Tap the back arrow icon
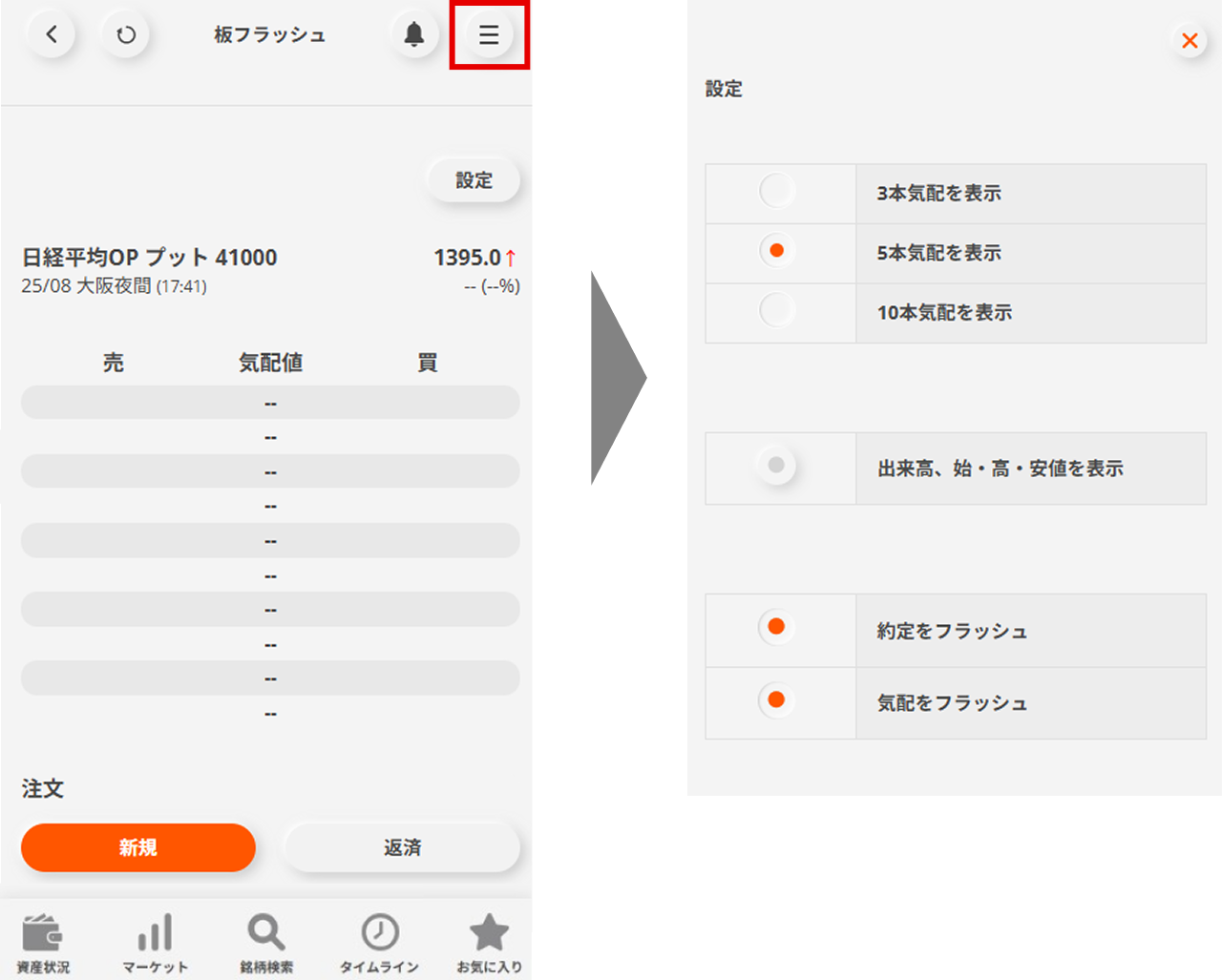 click(52, 35)
